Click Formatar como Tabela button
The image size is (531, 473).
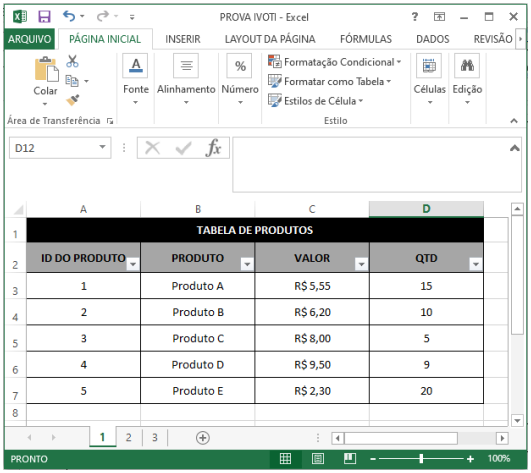click(x=330, y=81)
